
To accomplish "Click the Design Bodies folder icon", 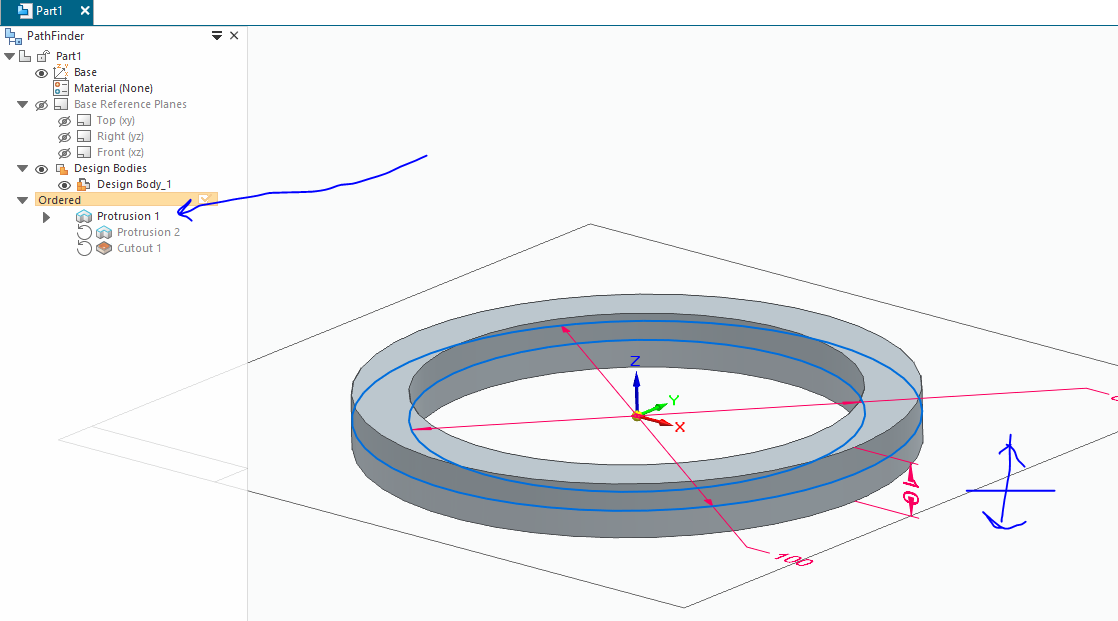I will tap(61, 168).
